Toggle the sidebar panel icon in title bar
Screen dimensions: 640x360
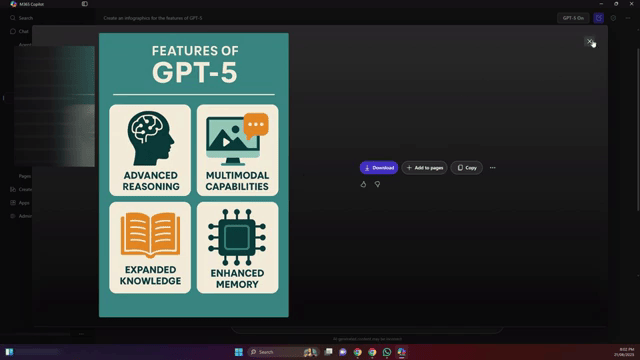84,4
